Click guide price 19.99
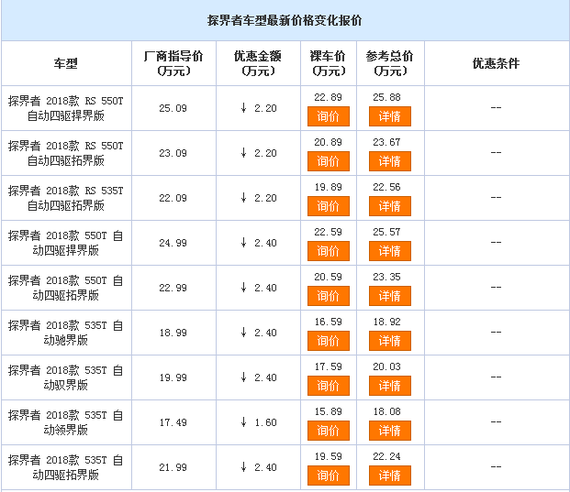The width and height of the screenshot is (570, 492). point(173,378)
